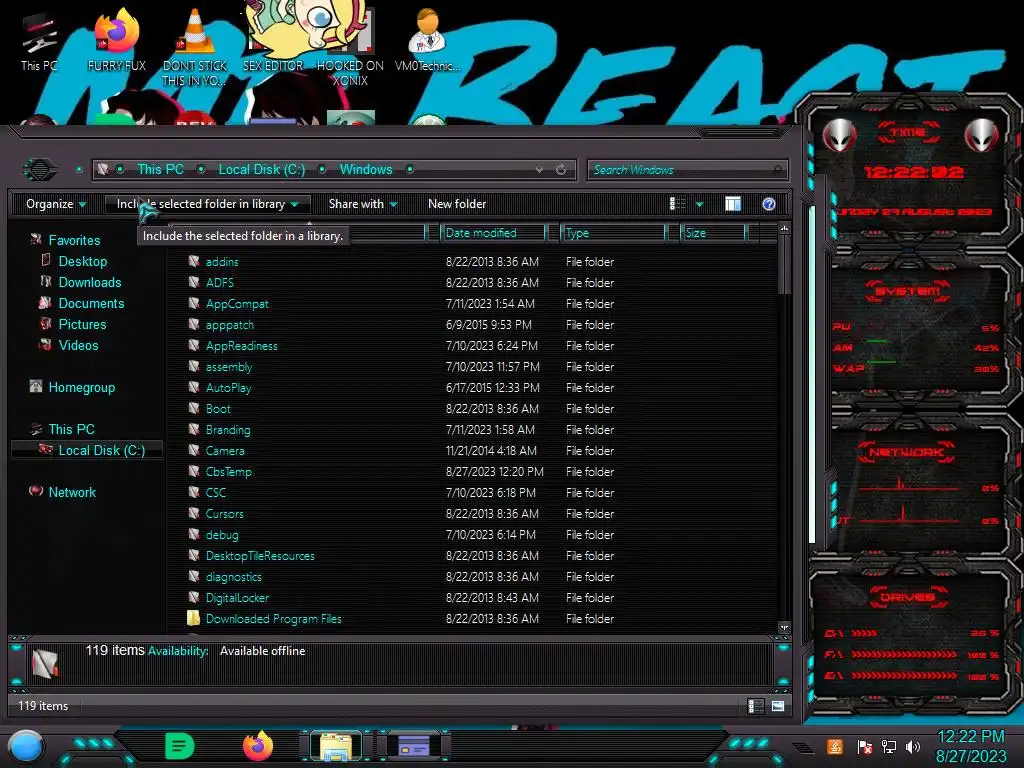Select the AppReadiness folder
Screen dimensions: 1024x768
pyautogui.click(x=242, y=345)
